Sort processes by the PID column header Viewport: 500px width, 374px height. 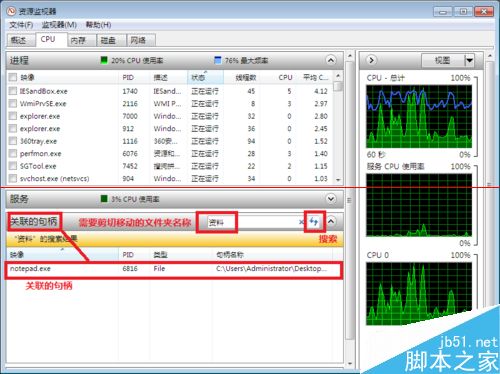coord(128,78)
